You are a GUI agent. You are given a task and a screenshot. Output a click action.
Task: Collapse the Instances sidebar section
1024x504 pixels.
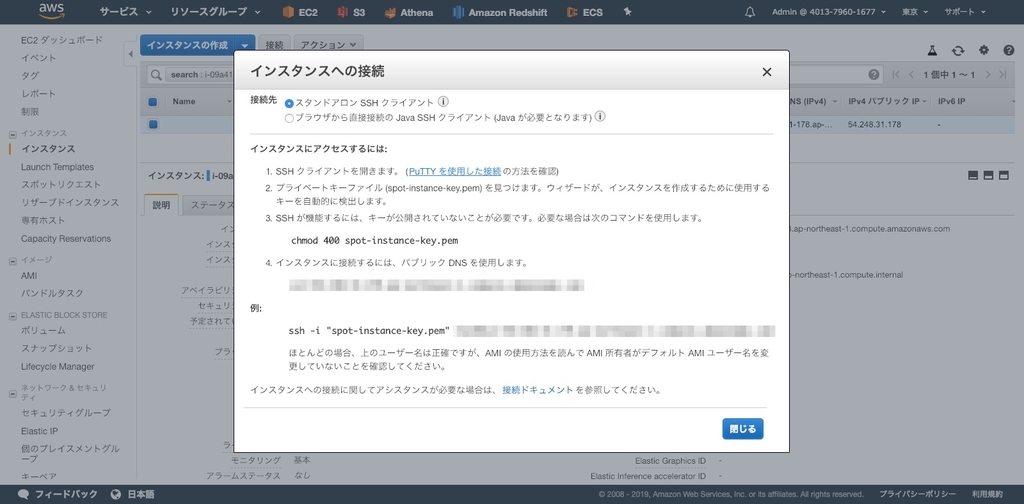(x=12, y=134)
